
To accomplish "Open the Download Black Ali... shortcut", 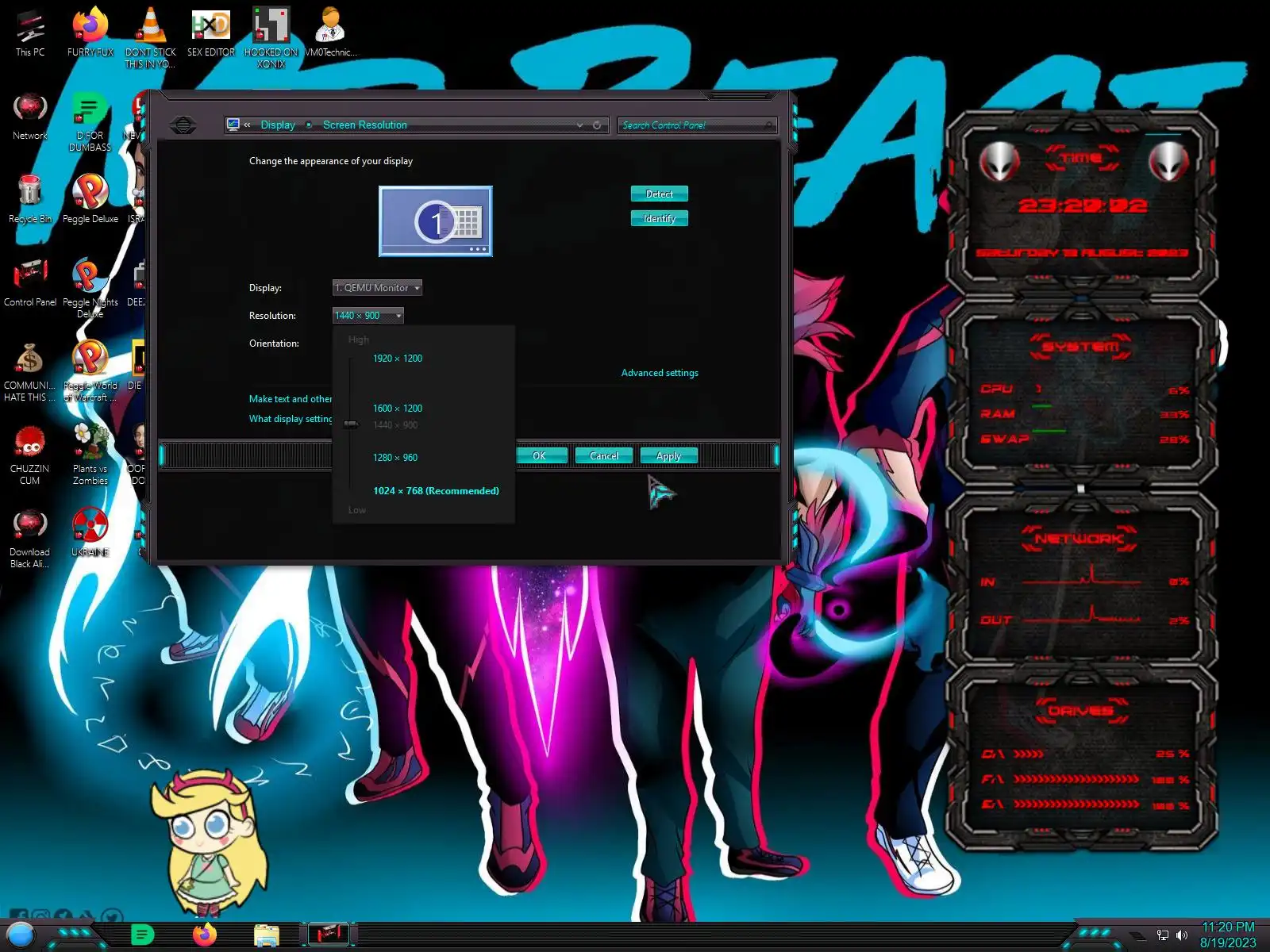I will [30, 538].
